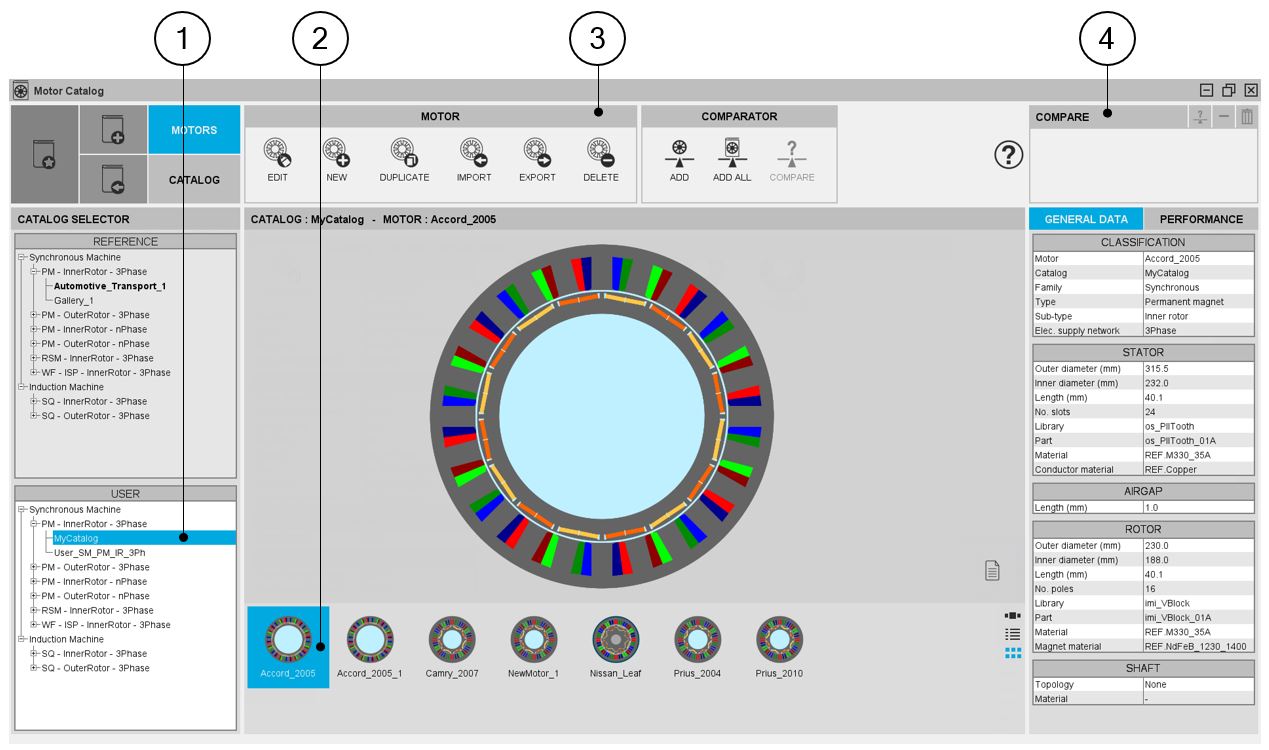Delete the selected motor
Screen dimensions: 1269x750
click(600, 153)
